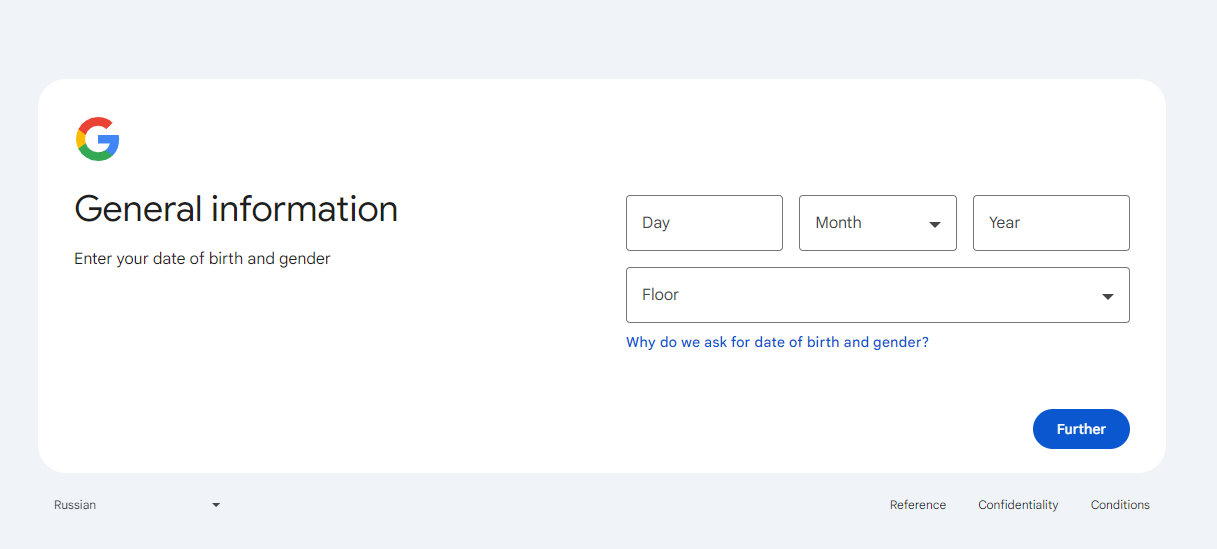The width and height of the screenshot is (1217, 549).
Task: Open the Russian language selector
Action: (x=136, y=505)
